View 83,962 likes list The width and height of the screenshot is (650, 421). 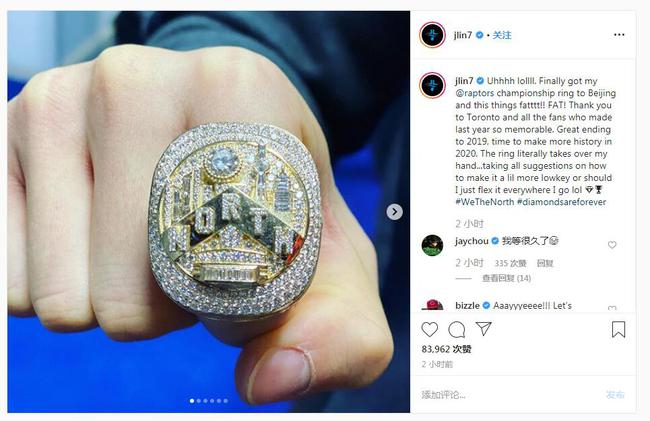coord(446,349)
